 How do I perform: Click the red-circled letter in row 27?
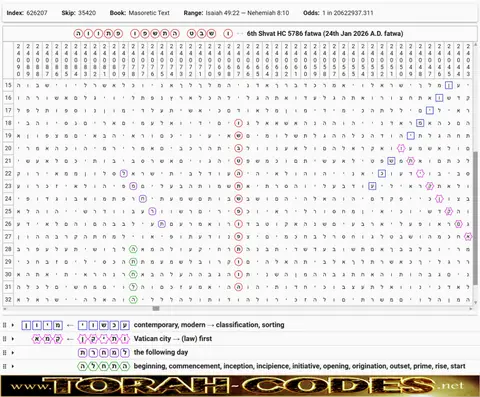click(x=238, y=237)
